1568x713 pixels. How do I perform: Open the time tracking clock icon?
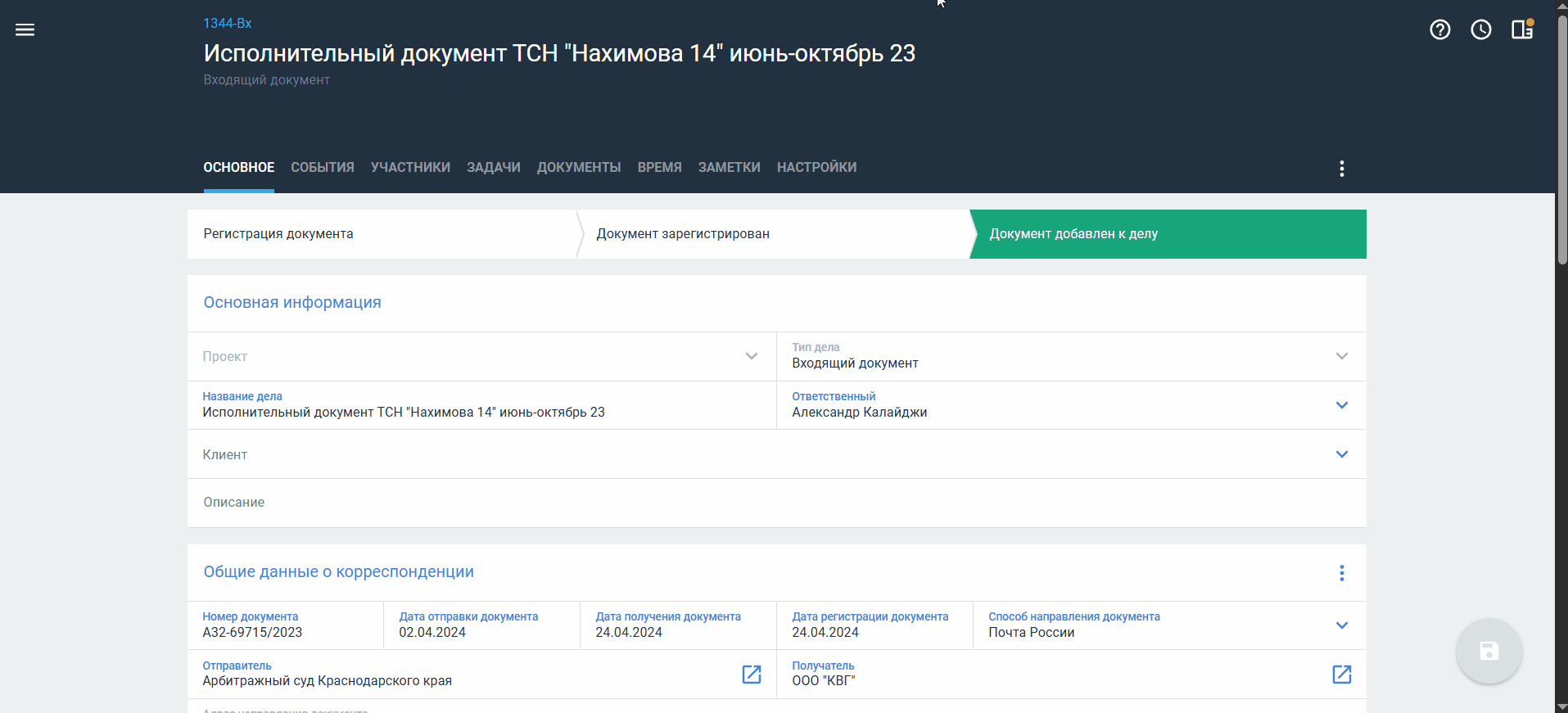pos(1480,30)
